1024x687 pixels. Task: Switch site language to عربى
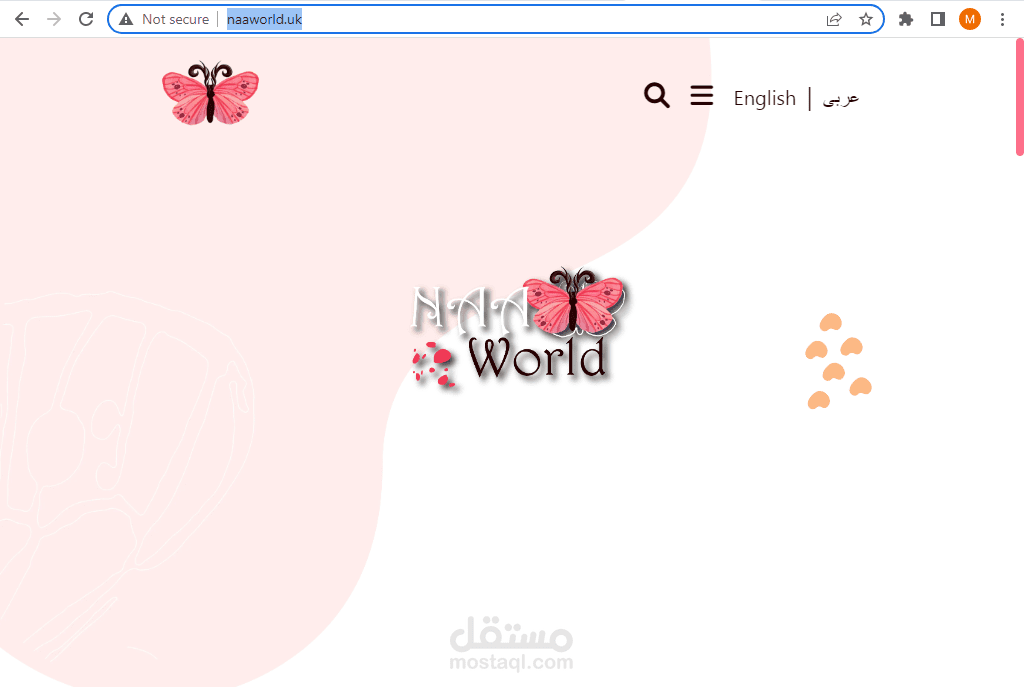(x=840, y=97)
